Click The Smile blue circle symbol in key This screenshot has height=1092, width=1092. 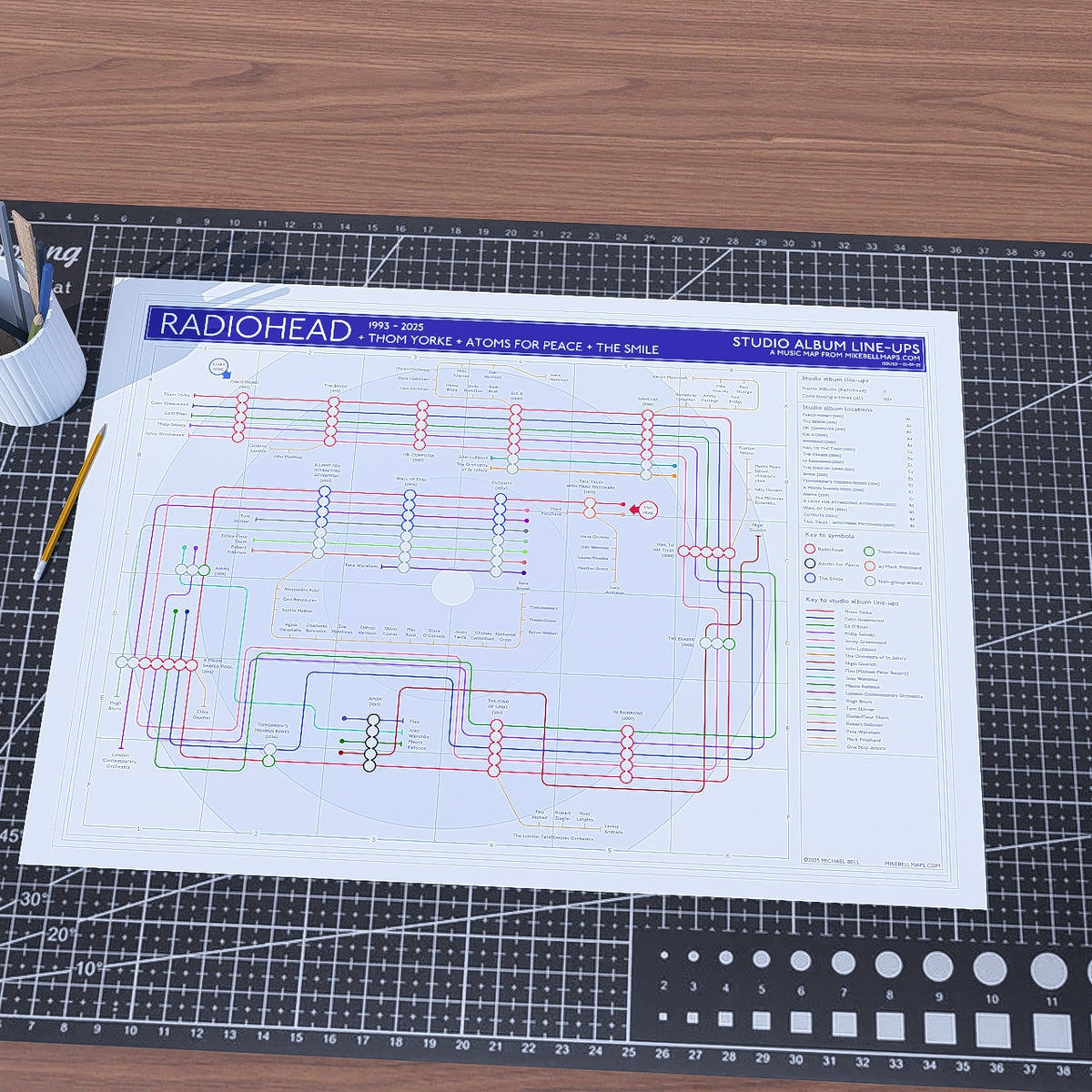point(810,579)
